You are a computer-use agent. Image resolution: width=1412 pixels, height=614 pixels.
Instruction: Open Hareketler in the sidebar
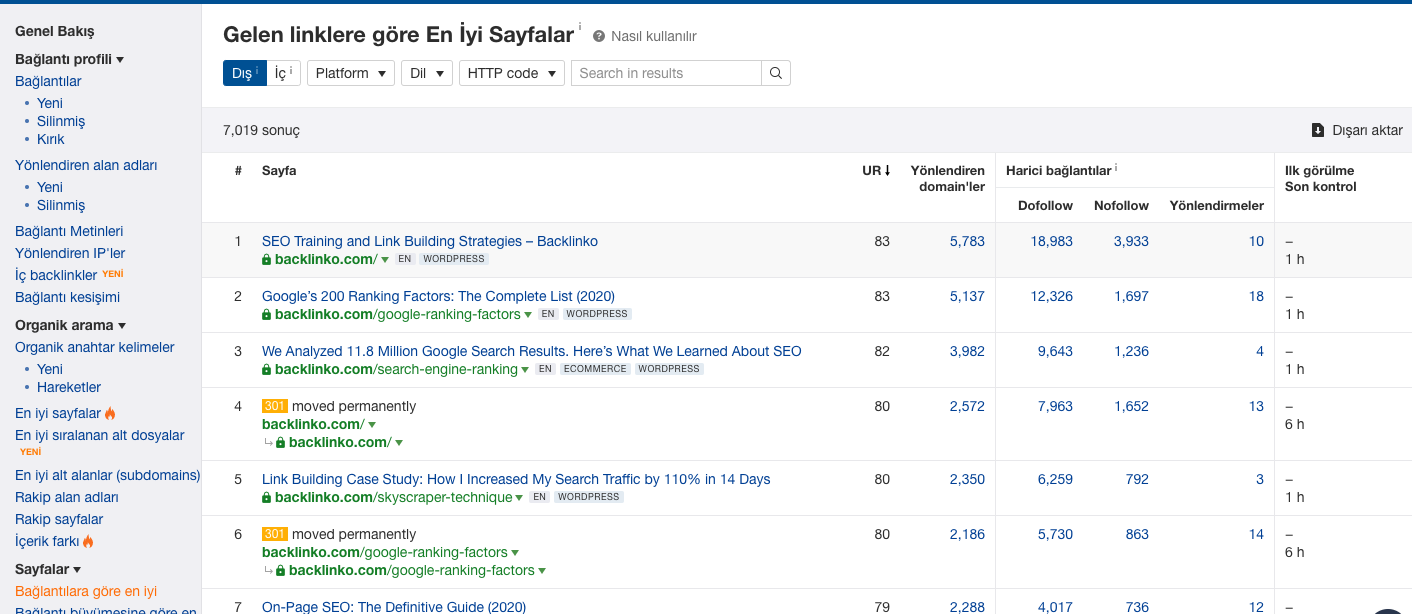tap(69, 387)
